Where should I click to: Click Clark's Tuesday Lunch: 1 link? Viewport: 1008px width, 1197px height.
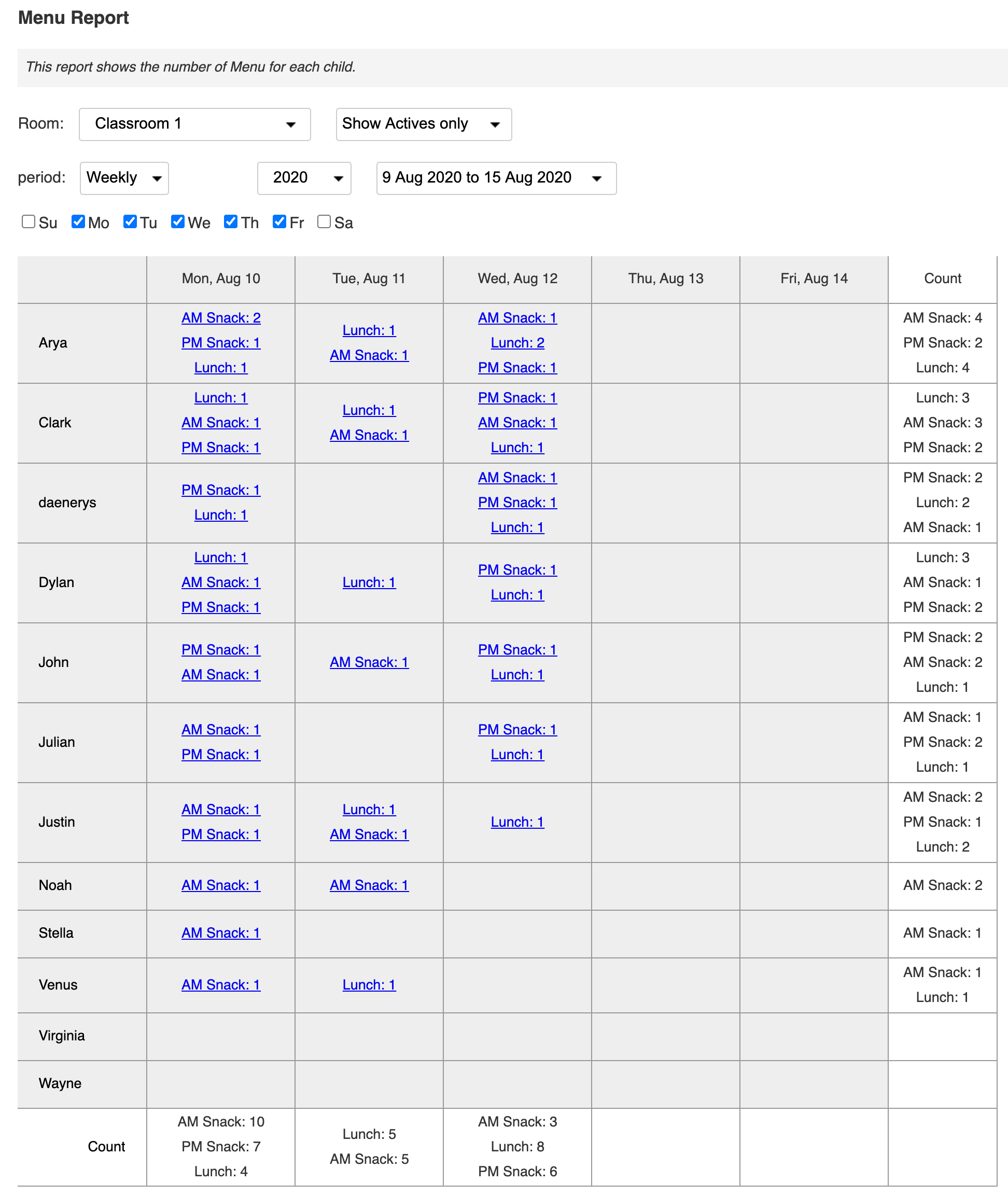point(369,410)
